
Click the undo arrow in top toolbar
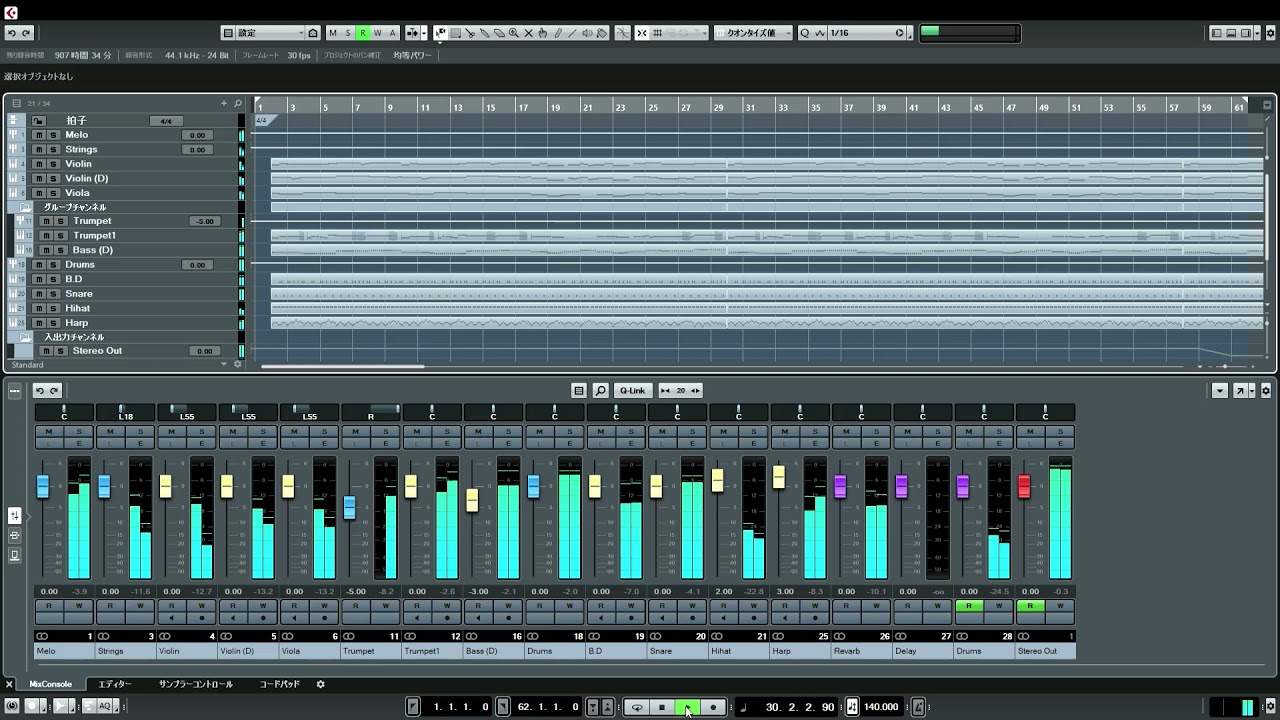(12, 33)
